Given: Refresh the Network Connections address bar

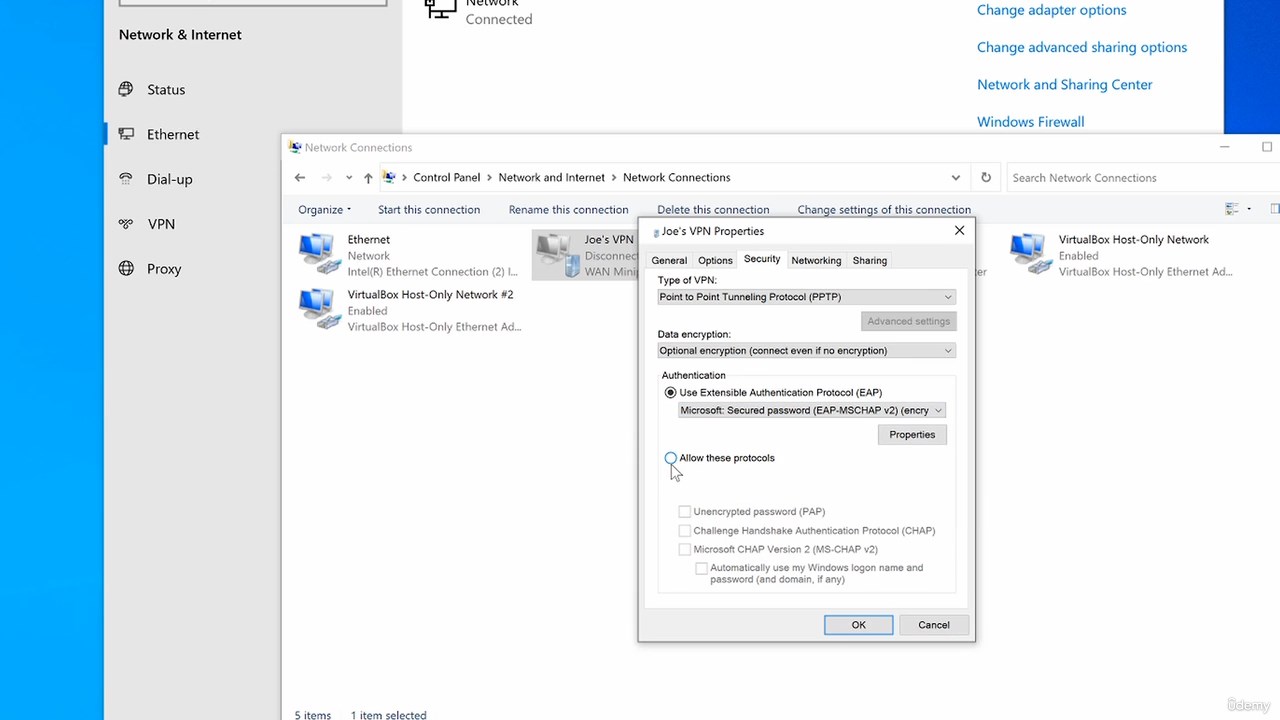Looking at the screenshot, I should click(x=986, y=178).
